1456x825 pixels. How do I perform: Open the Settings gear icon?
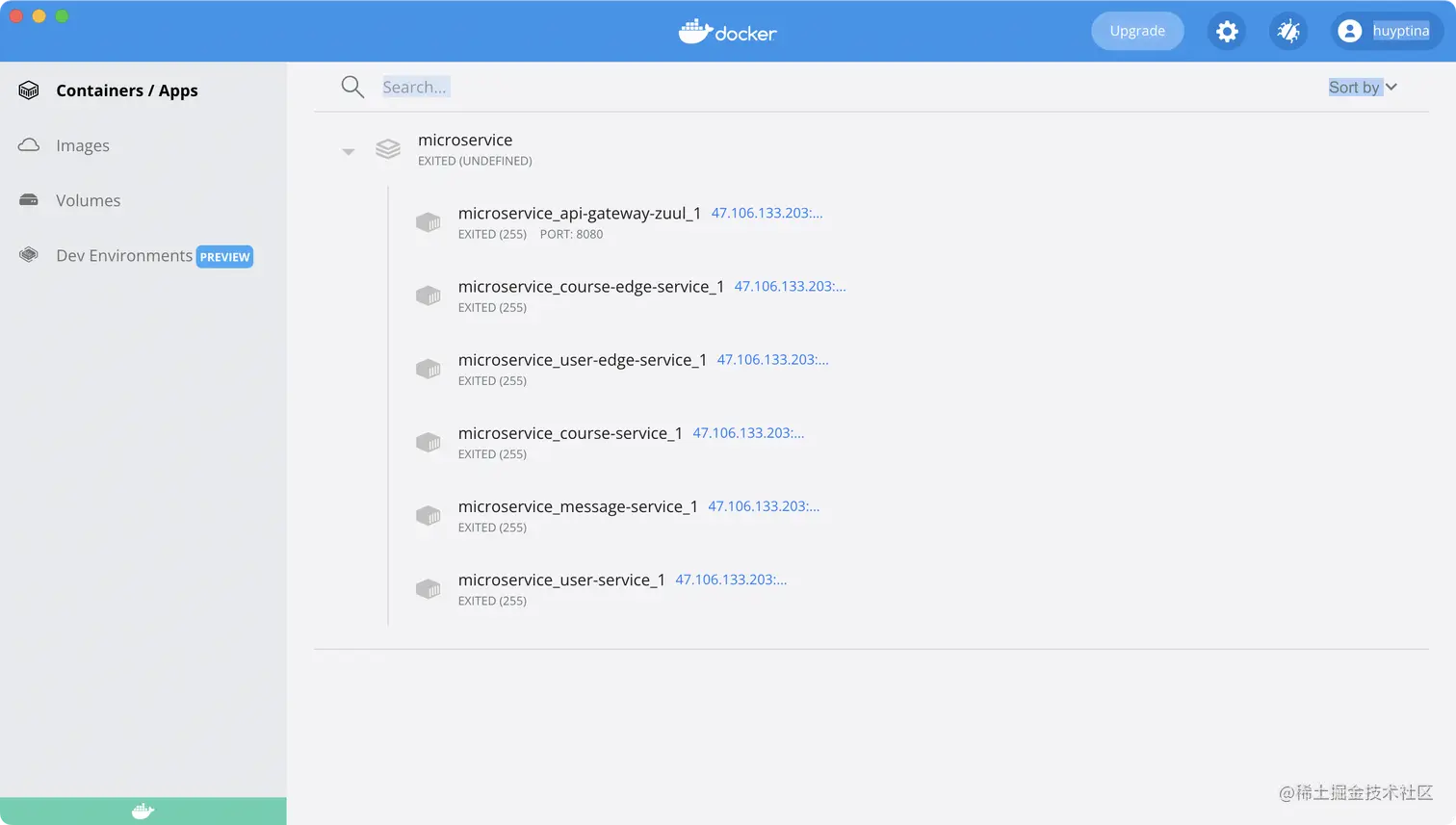click(1227, 32)
